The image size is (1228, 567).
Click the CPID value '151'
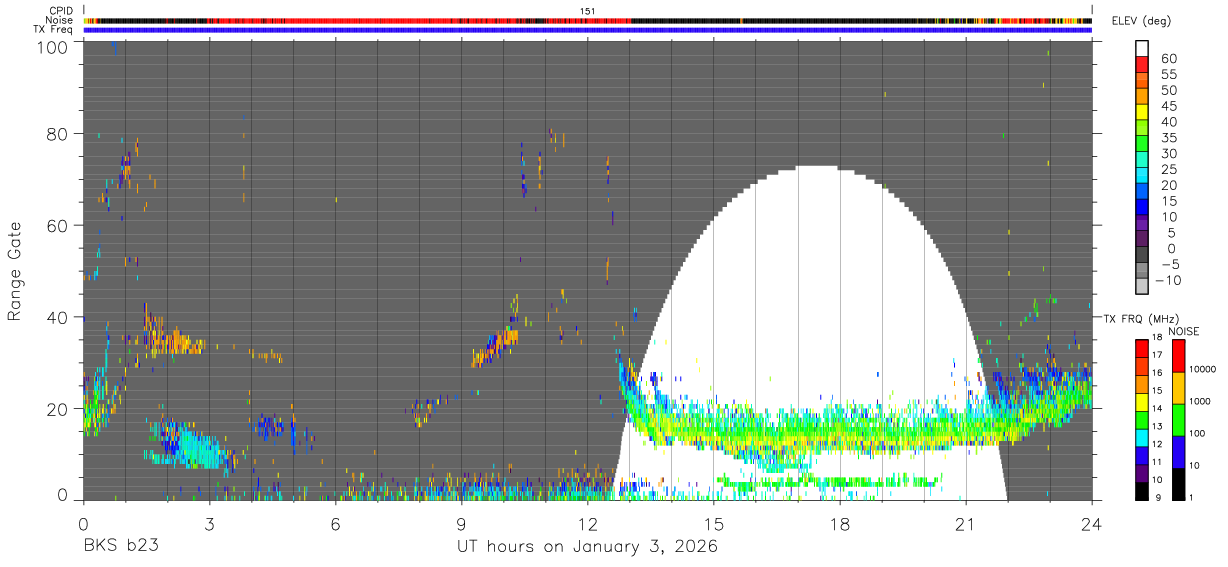[588, 11]
